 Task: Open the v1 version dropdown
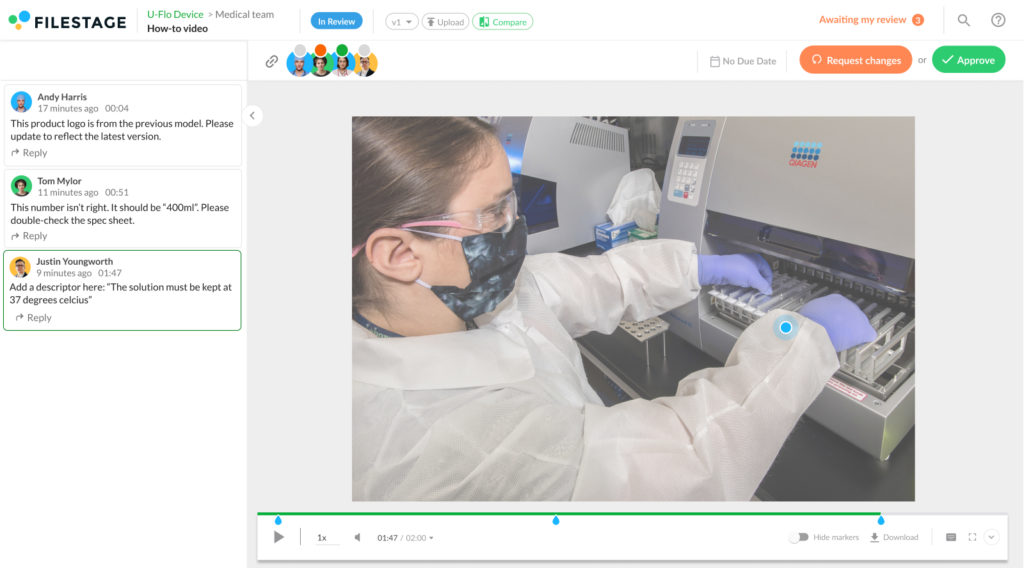[x=402, y=22]
